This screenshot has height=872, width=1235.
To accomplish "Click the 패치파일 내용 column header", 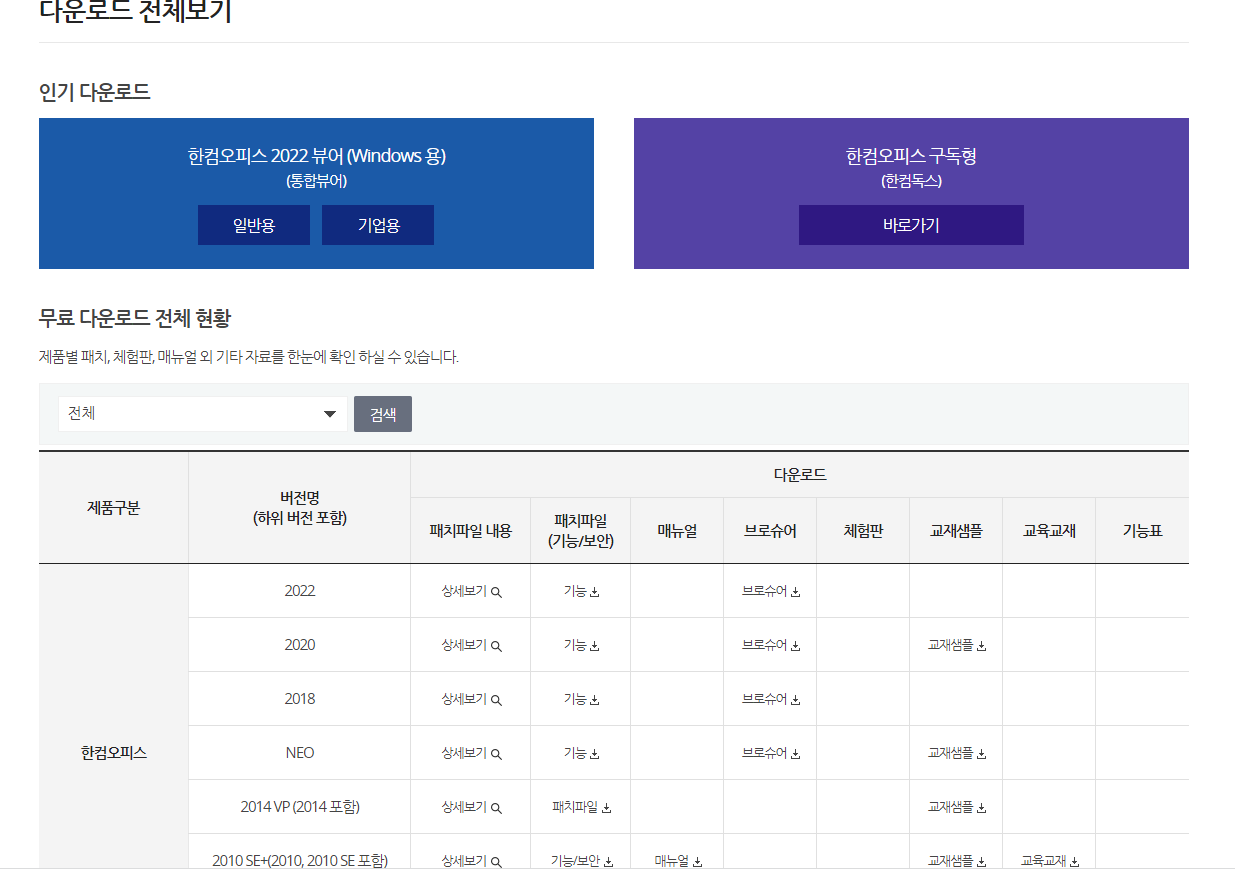I will pyautogui.click(x=470, y=531).
